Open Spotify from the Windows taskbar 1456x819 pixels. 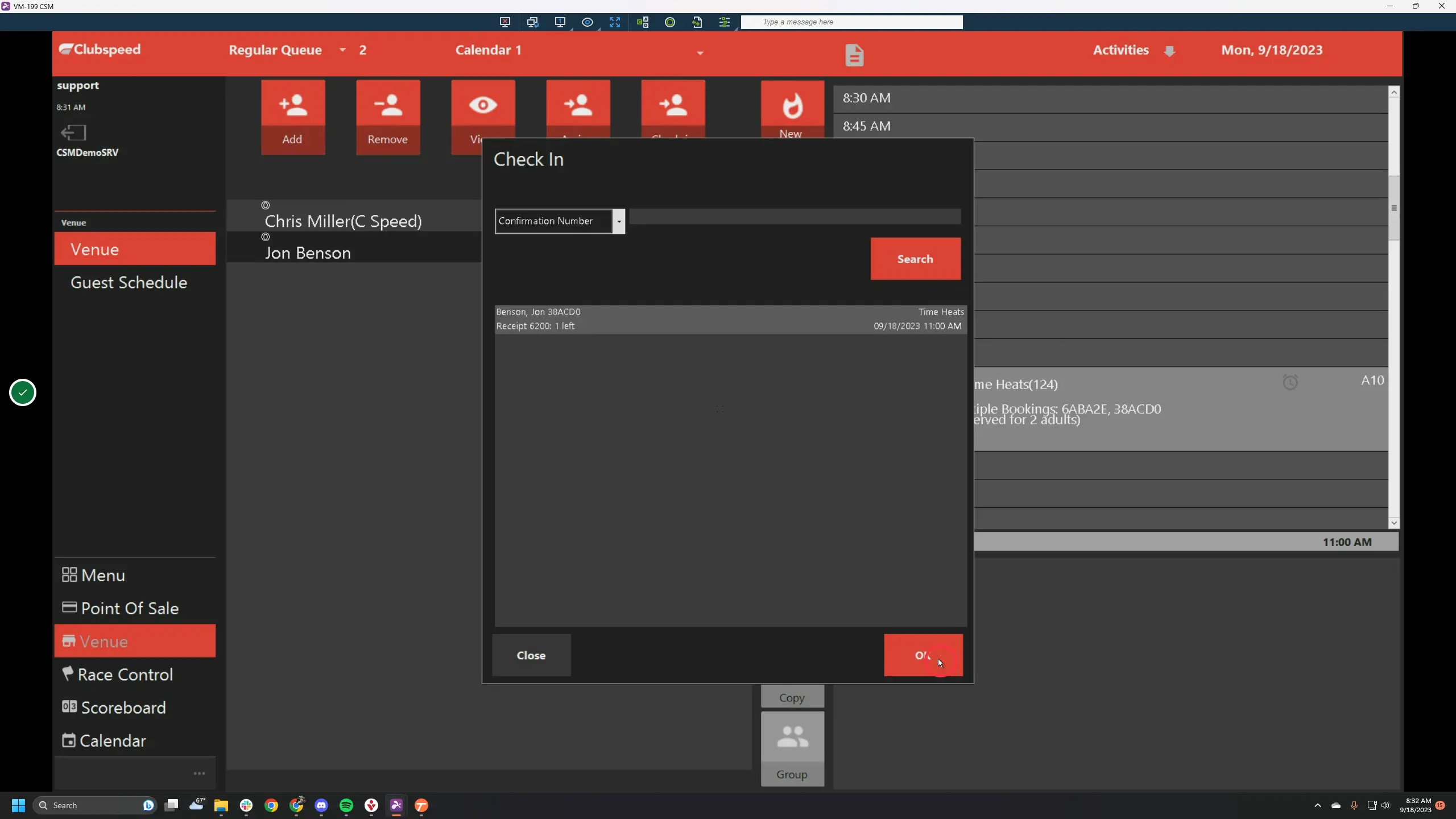pos(346,805)
